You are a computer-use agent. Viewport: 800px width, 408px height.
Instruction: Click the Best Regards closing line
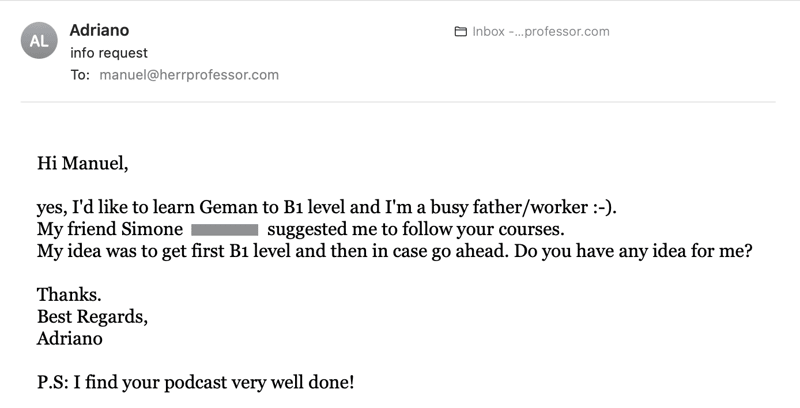(x=92, y=317)
